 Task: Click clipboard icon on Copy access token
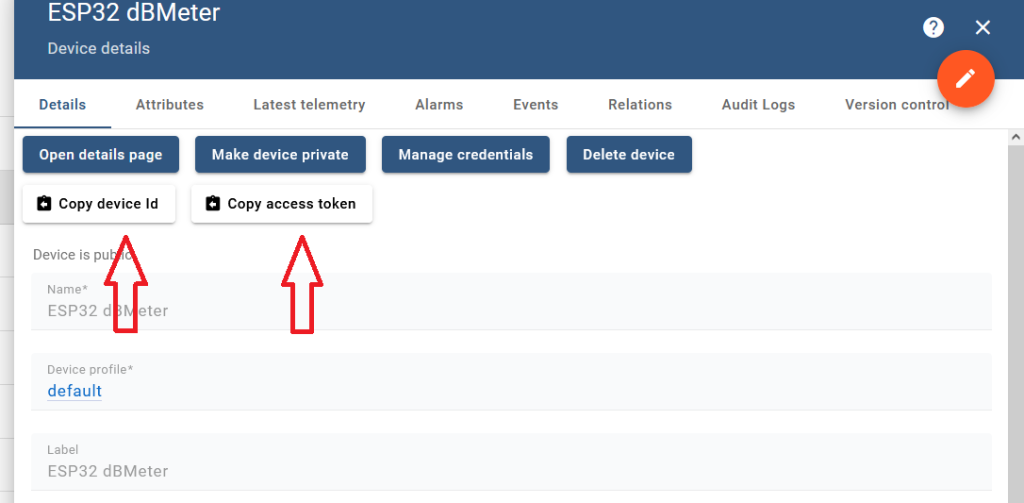coord(212,204)
